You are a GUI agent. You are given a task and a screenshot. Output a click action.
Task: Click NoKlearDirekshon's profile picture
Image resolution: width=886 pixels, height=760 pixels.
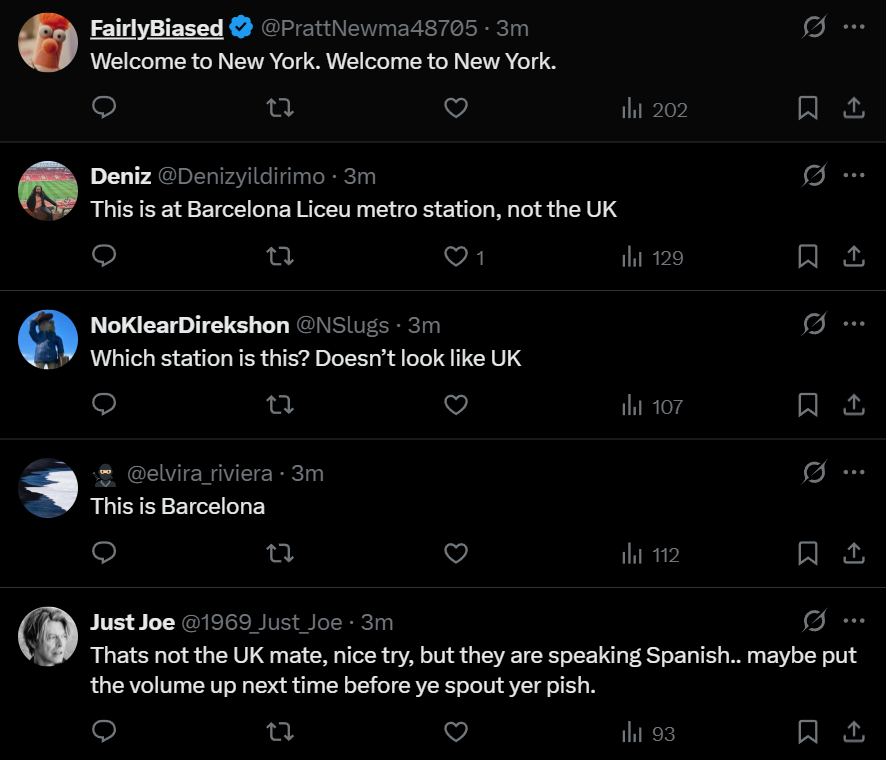point(48,339)
